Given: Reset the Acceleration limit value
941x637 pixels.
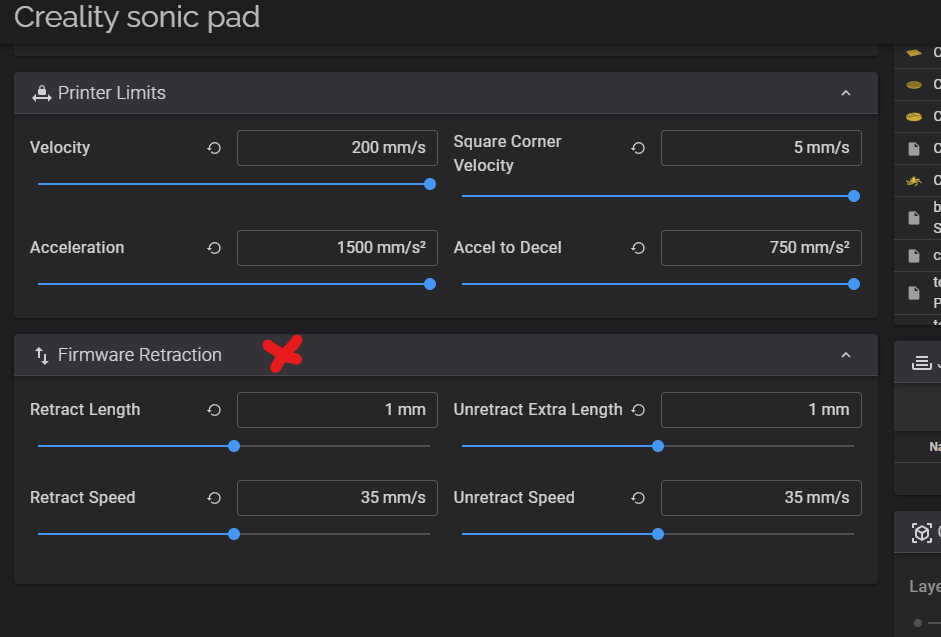Looking at the screenshot, I should coord(214,248).
